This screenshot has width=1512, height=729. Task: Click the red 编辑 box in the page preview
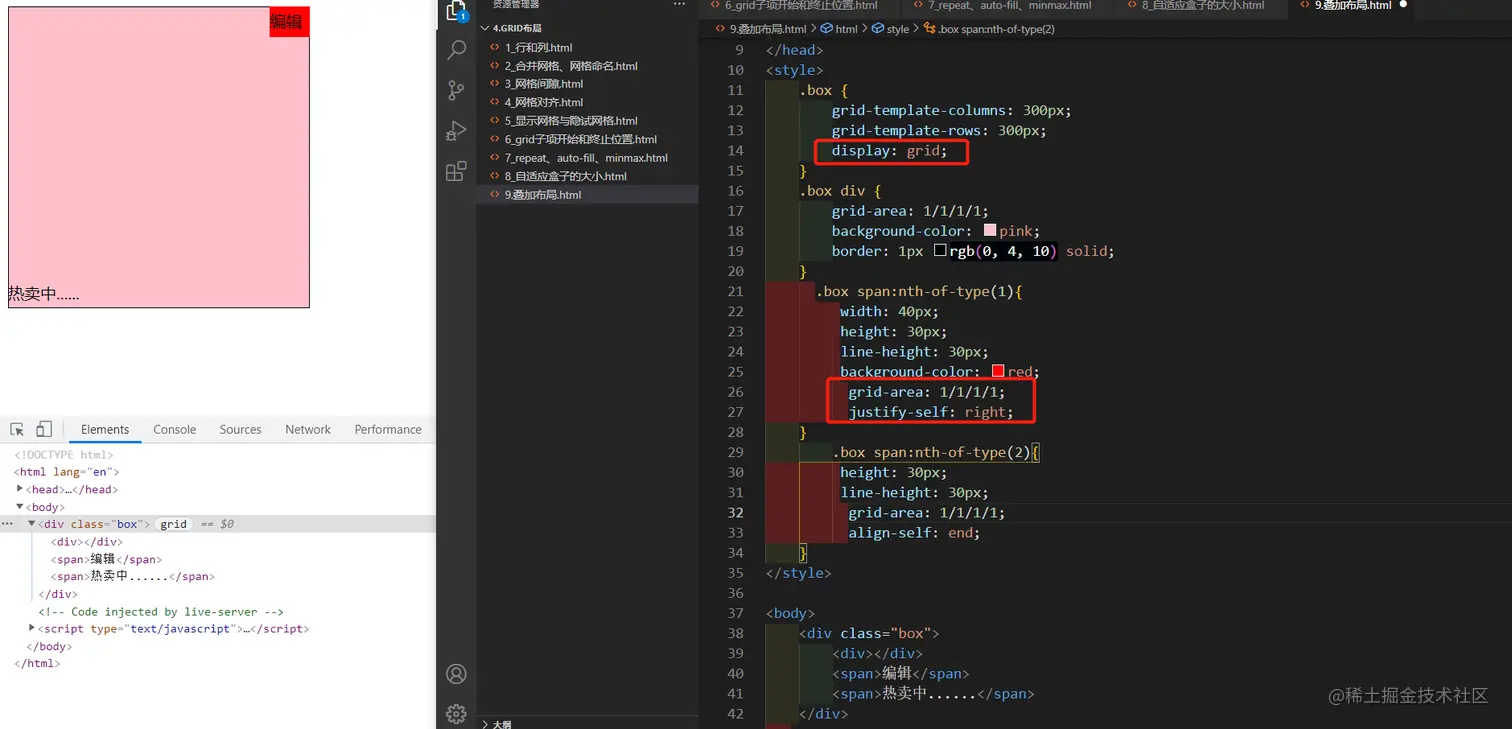(x=289, y=22)
